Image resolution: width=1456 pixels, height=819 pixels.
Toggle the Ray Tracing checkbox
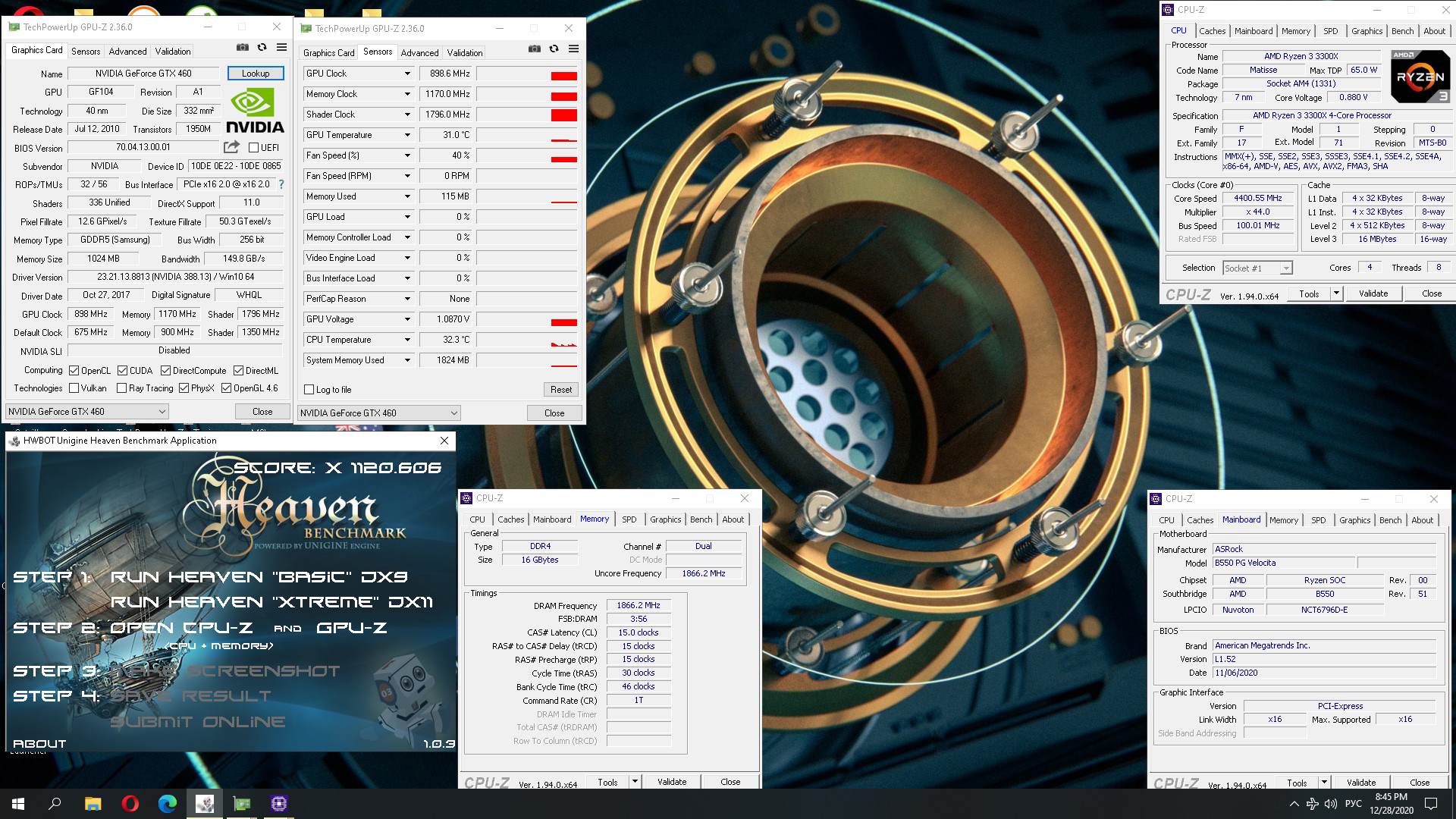point(121,388)
